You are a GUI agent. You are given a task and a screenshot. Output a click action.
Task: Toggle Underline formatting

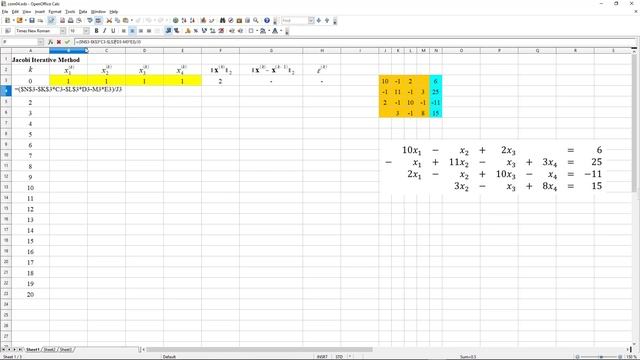(113, 31)
